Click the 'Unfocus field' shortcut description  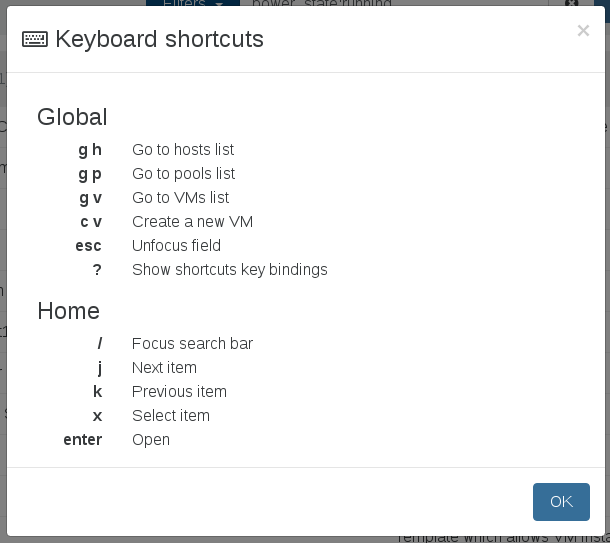(x=176, y=246)
